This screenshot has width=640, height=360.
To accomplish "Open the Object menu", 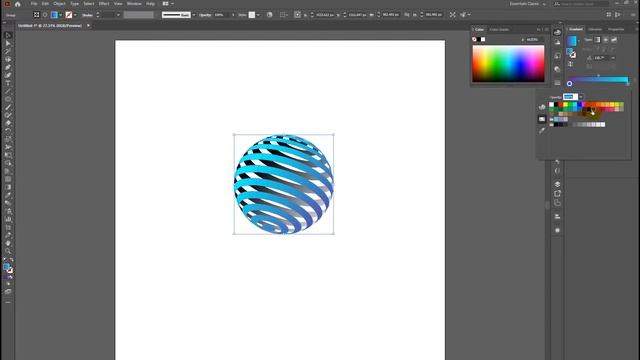I will tap(59, 4).
